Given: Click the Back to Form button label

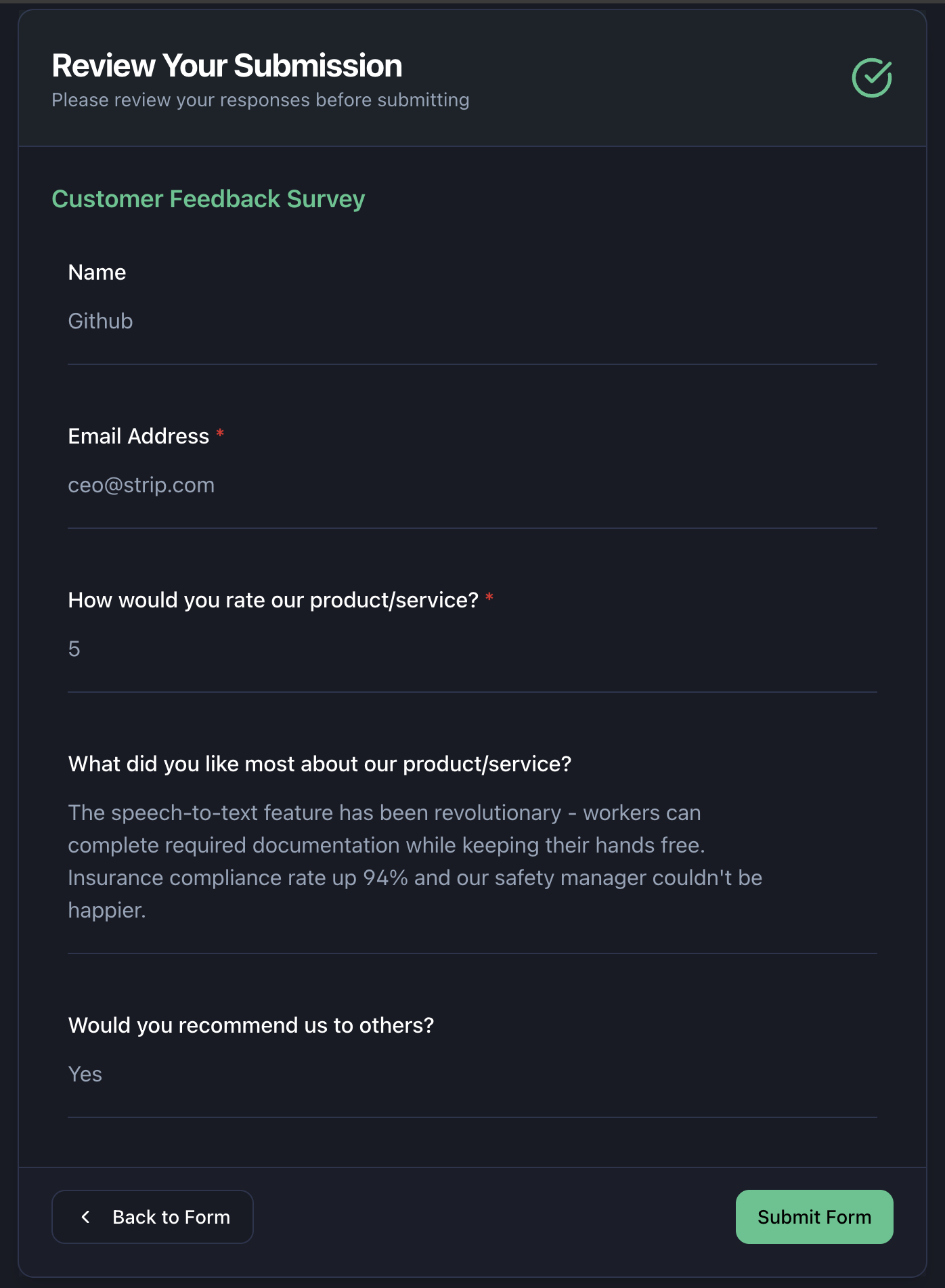Looking at the screenshot, I should coord(171,1217).
